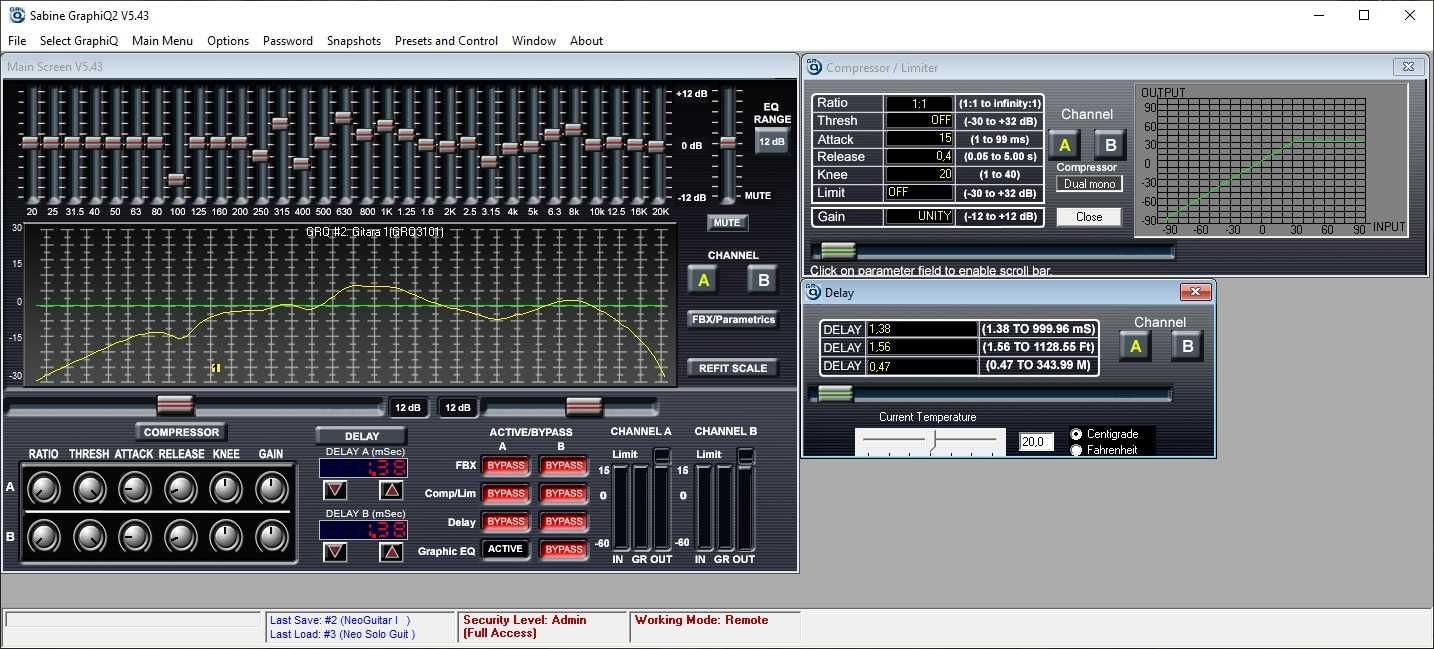1434x649 pixels.
Task: Click the channel B ATTACK knob
Action: [134, 537]
